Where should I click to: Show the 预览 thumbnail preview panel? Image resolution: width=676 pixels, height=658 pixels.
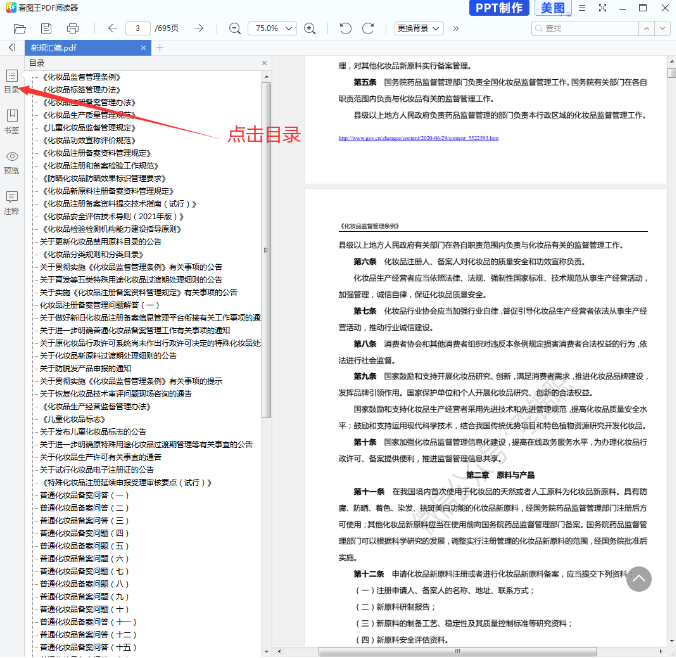pyautogui.click(x=12, y=163)
